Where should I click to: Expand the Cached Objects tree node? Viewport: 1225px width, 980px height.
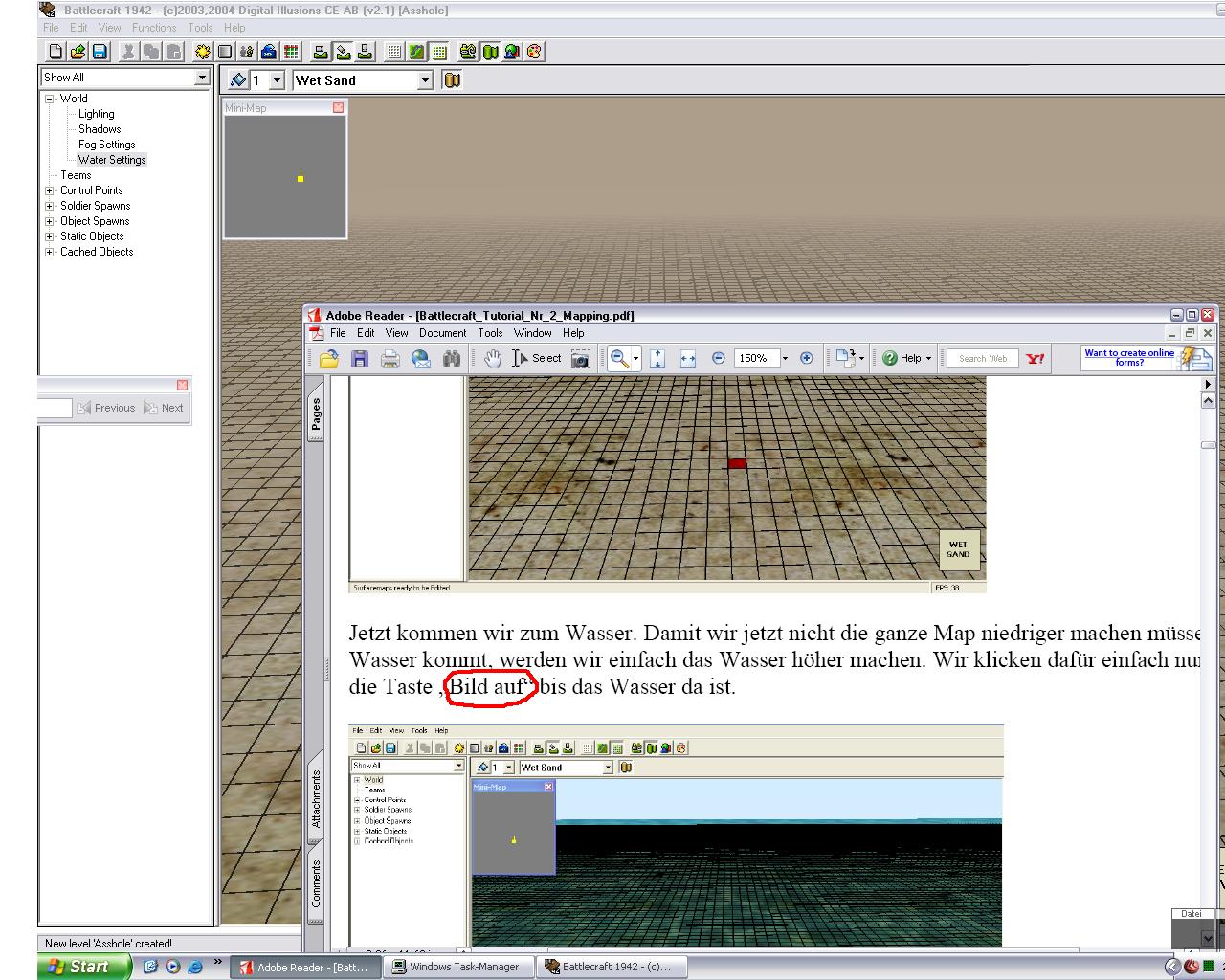click(x=50, y=252)
